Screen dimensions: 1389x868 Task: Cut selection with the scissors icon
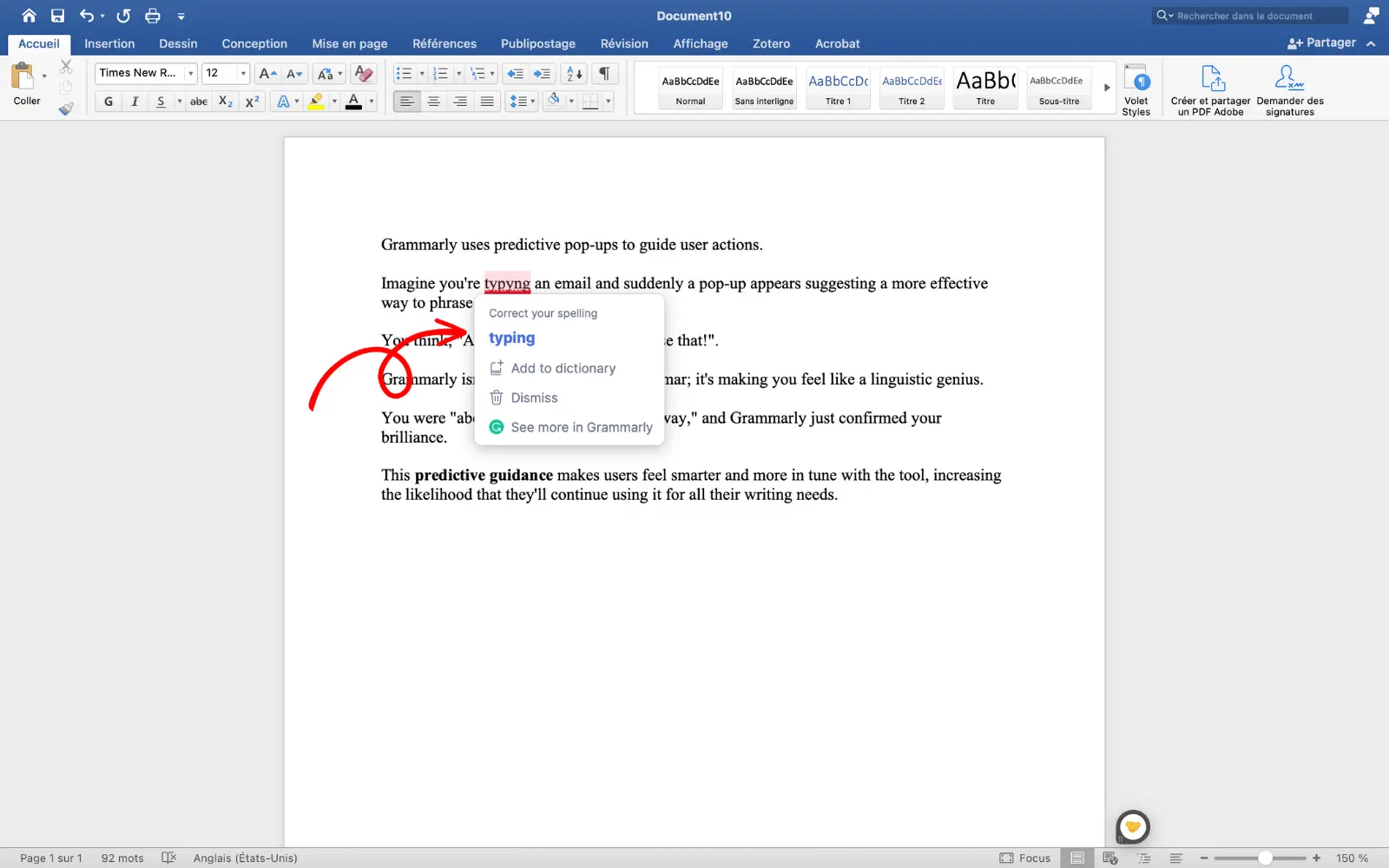pyautogui.click(x=66, y=67)
